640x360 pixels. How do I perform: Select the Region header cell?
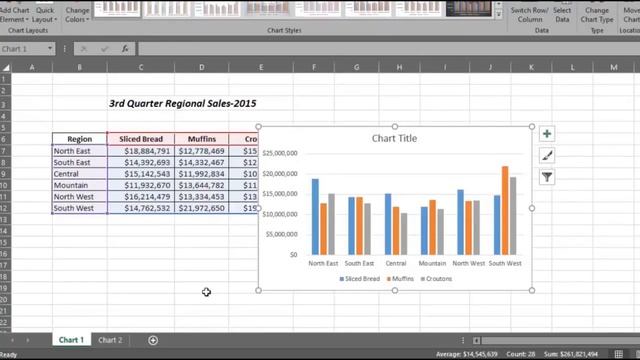[x=80, y=139]
